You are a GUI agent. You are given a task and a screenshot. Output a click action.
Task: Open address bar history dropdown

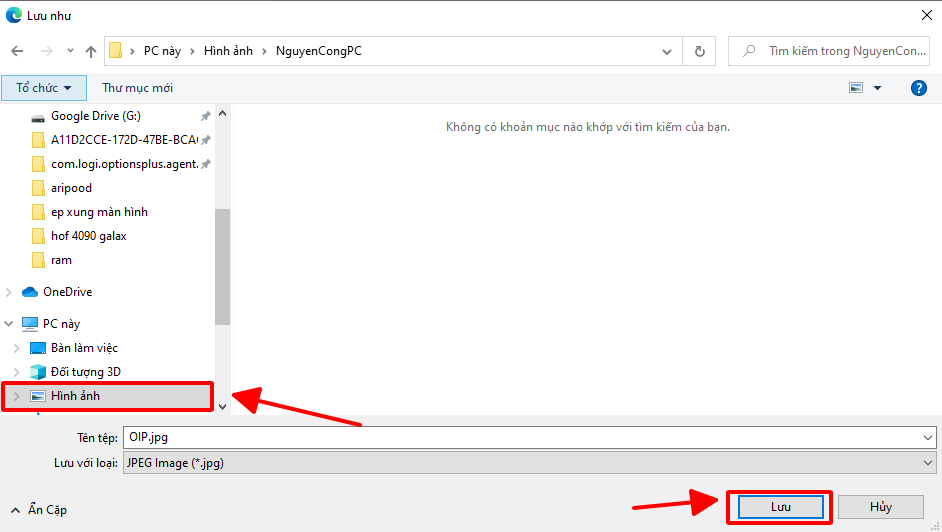pos(667,52)
